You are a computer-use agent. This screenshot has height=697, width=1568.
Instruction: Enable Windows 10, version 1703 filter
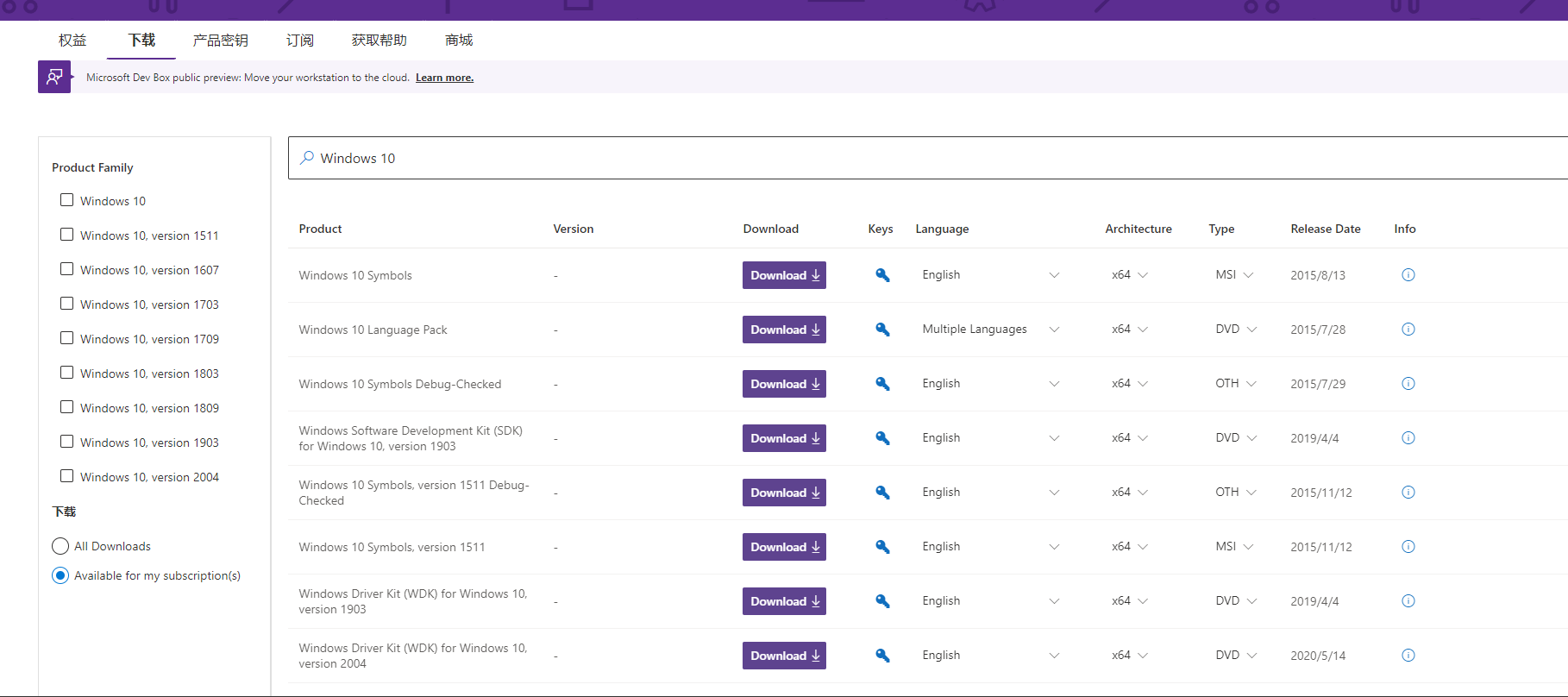66,304
